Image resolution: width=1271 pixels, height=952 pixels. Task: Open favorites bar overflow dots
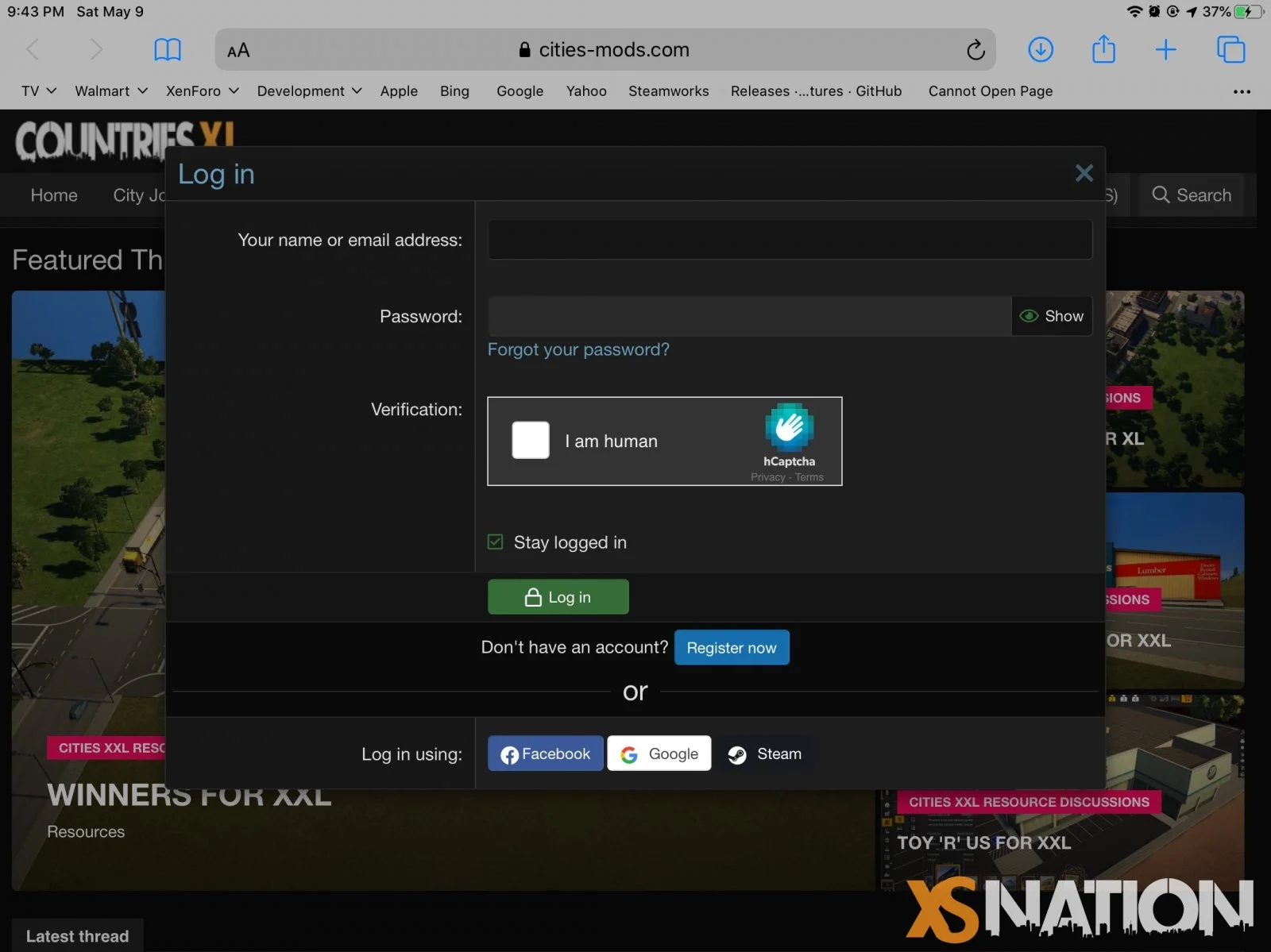click(1242, 91)
